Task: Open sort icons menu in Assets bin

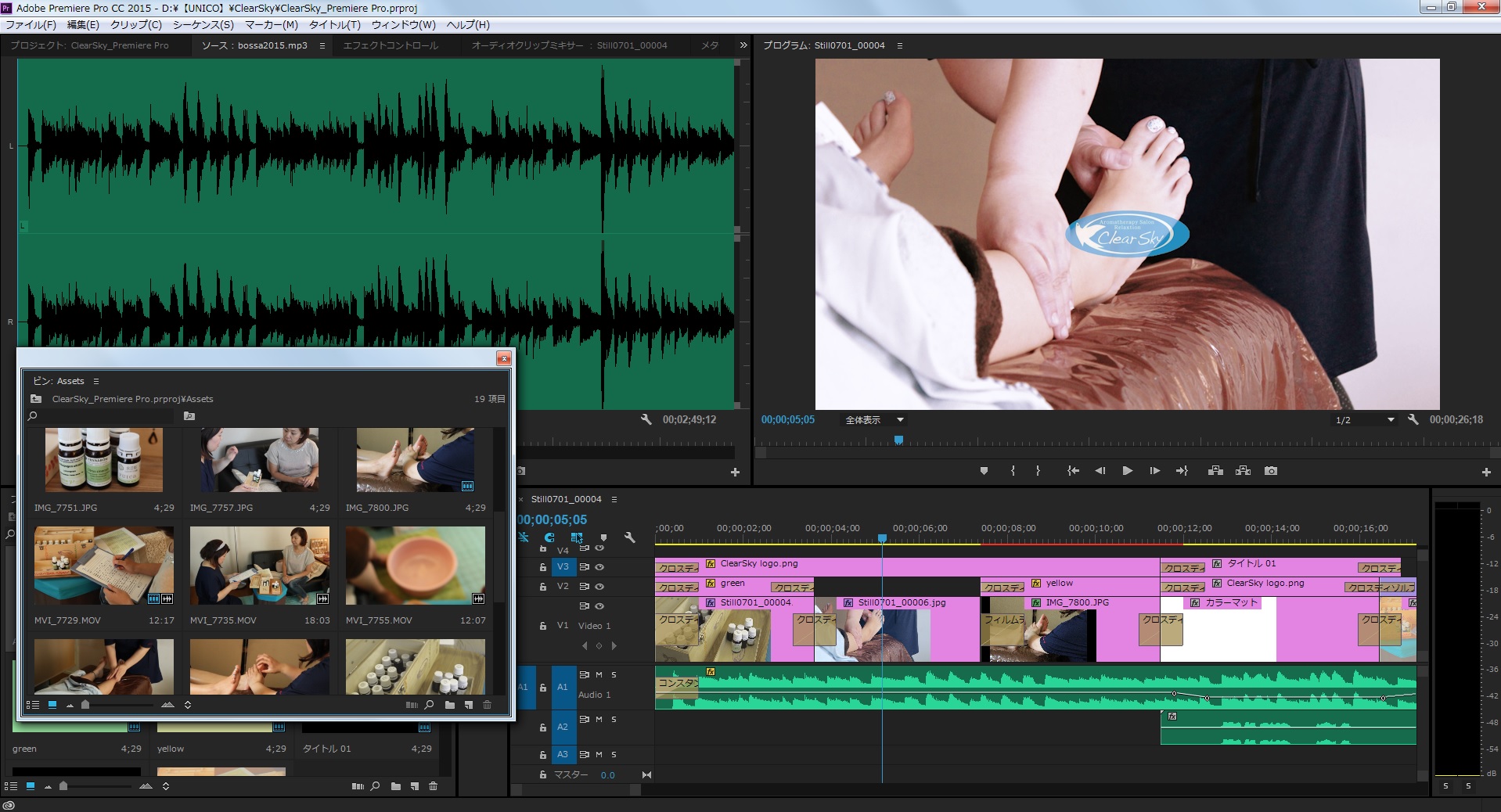Action: tap(188, 705)
